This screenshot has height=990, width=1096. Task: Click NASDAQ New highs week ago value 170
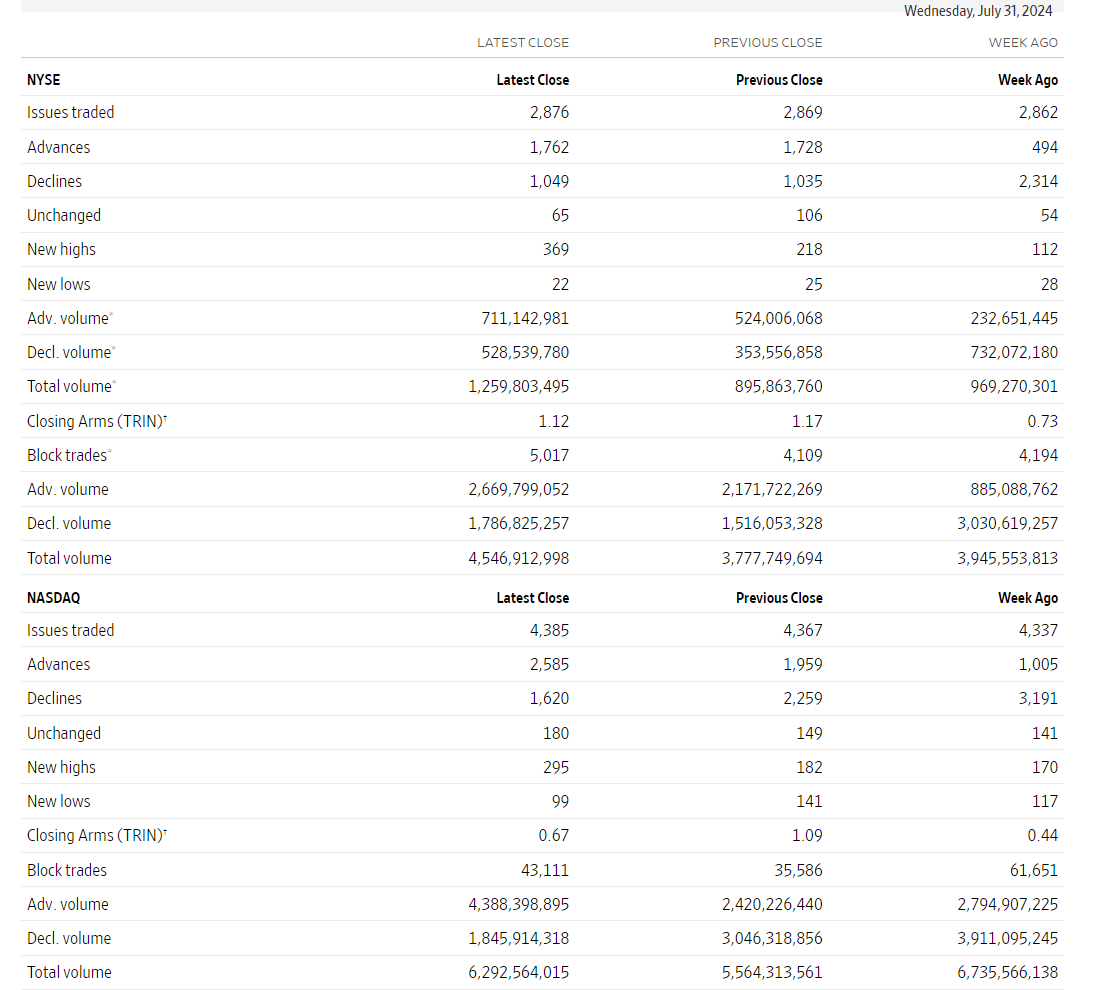tap(1045, 768)
